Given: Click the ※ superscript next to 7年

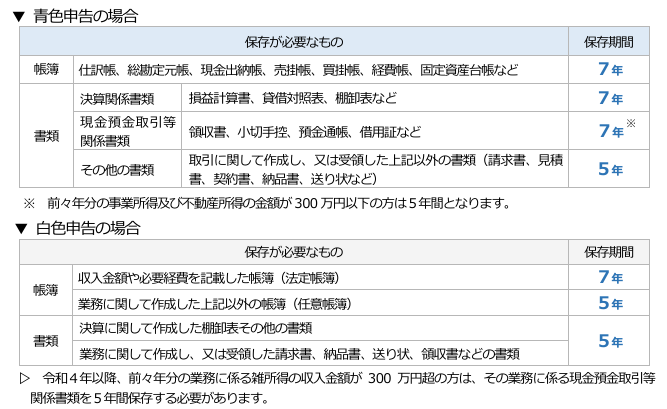Looking at the screenshot, I should 630,123.
